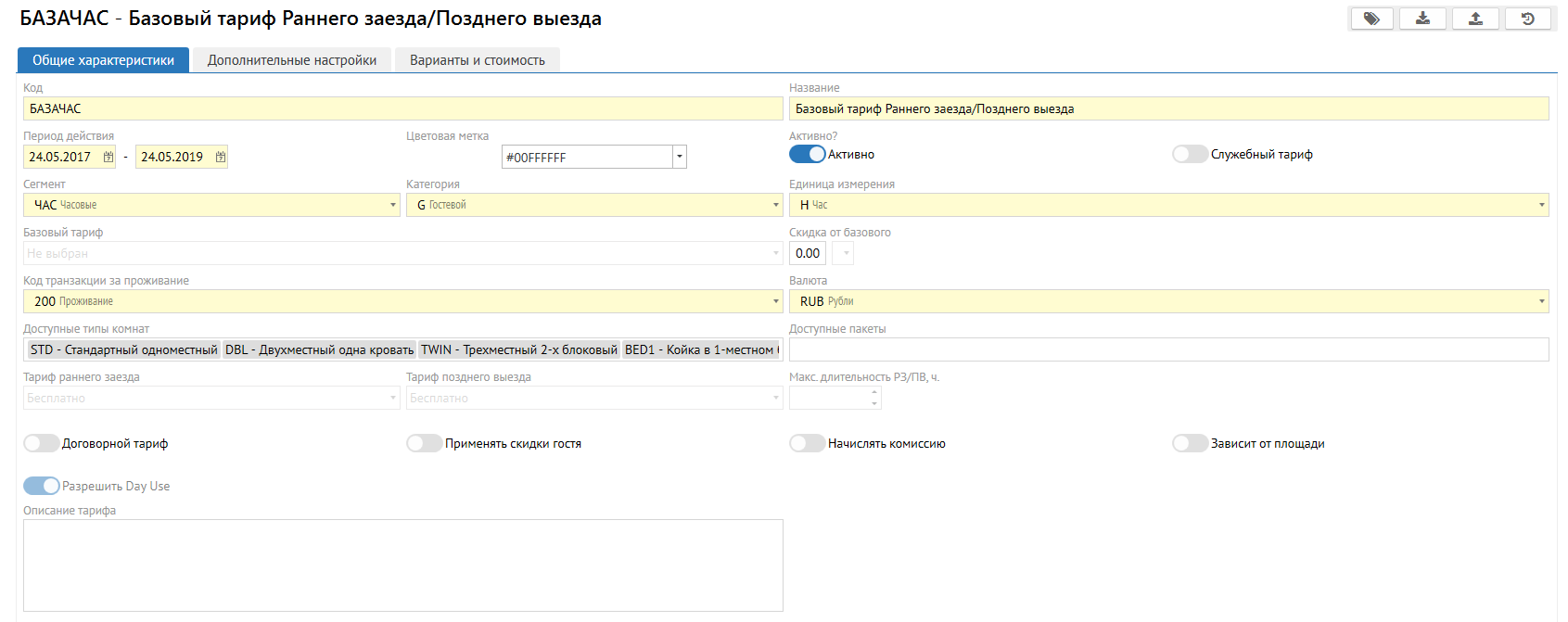Image resolution: width=1568 pixels, height=622 pixels.
Task: Enable Применять скидки гостя toggle
Action: [424, 443]
